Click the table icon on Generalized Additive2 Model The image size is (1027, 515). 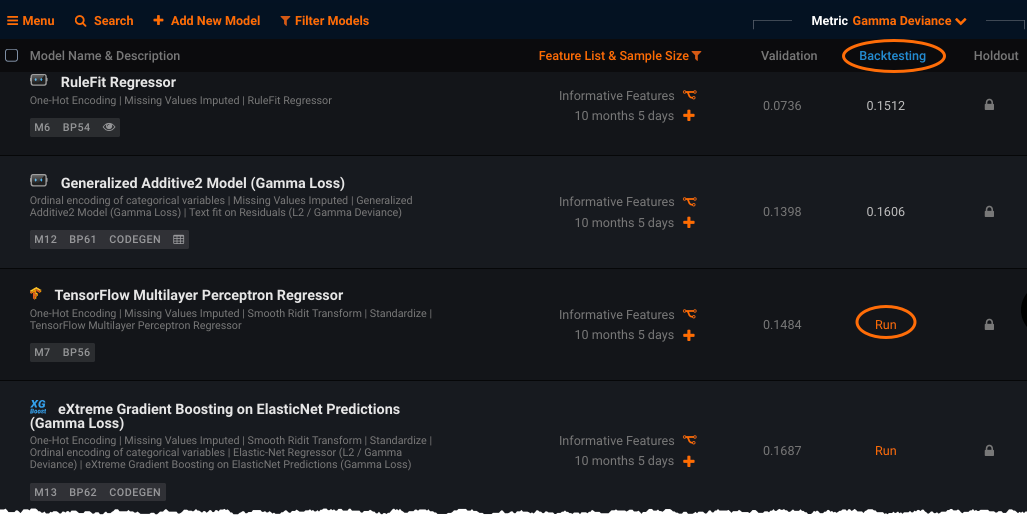tap(178, 240)
